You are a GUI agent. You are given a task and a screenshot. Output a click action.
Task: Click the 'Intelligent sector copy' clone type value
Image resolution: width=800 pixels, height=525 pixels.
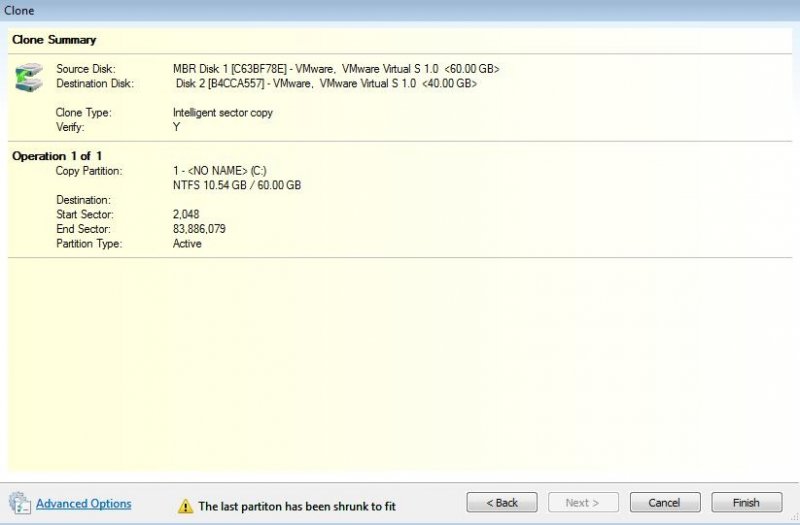coord(223,112)
